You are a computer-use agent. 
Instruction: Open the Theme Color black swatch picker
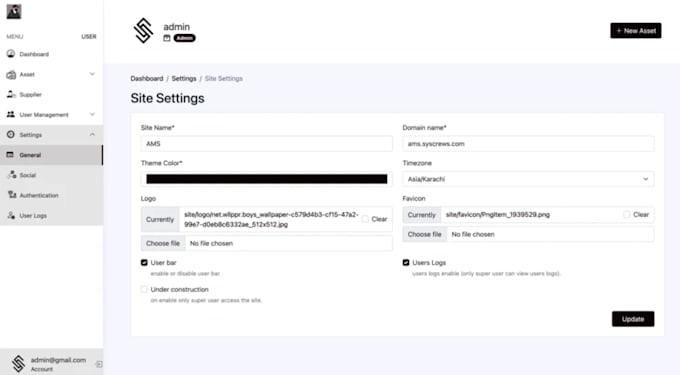(x=267, y=179)
